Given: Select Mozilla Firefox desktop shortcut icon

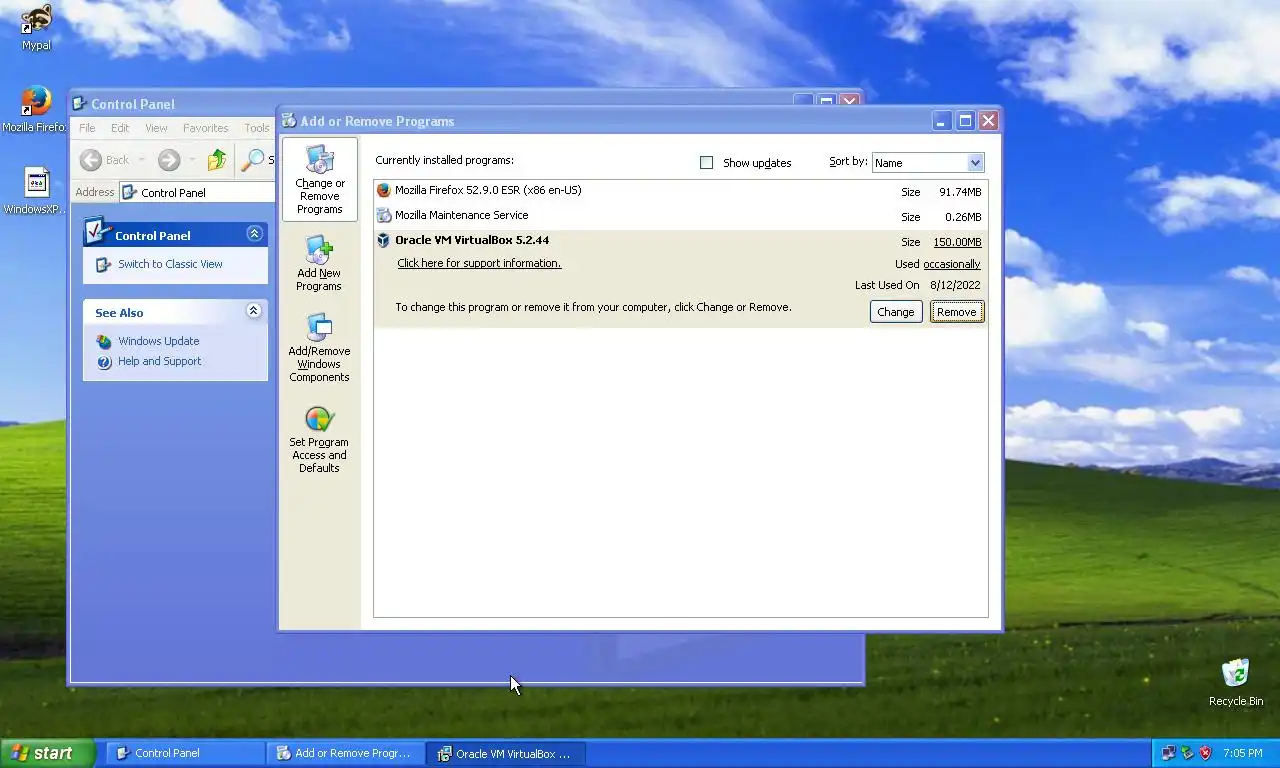Looking at the screenshot, I should (x=36, y=102).
